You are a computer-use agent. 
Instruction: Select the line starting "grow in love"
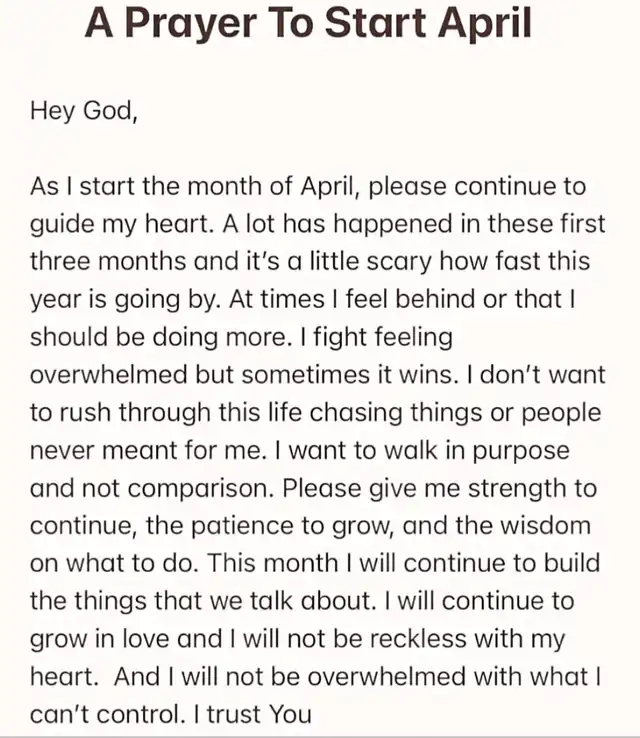pos(297,639)
